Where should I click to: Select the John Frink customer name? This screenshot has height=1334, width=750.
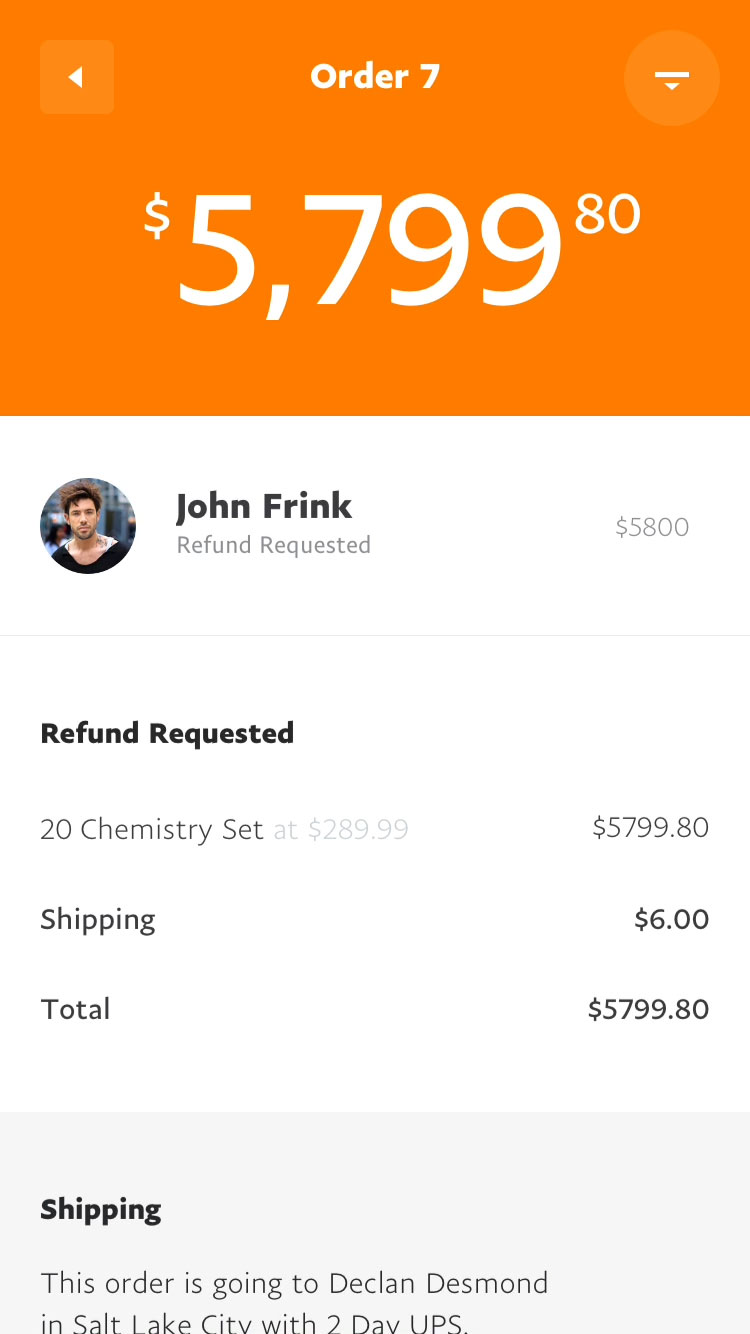pos(264,506)
